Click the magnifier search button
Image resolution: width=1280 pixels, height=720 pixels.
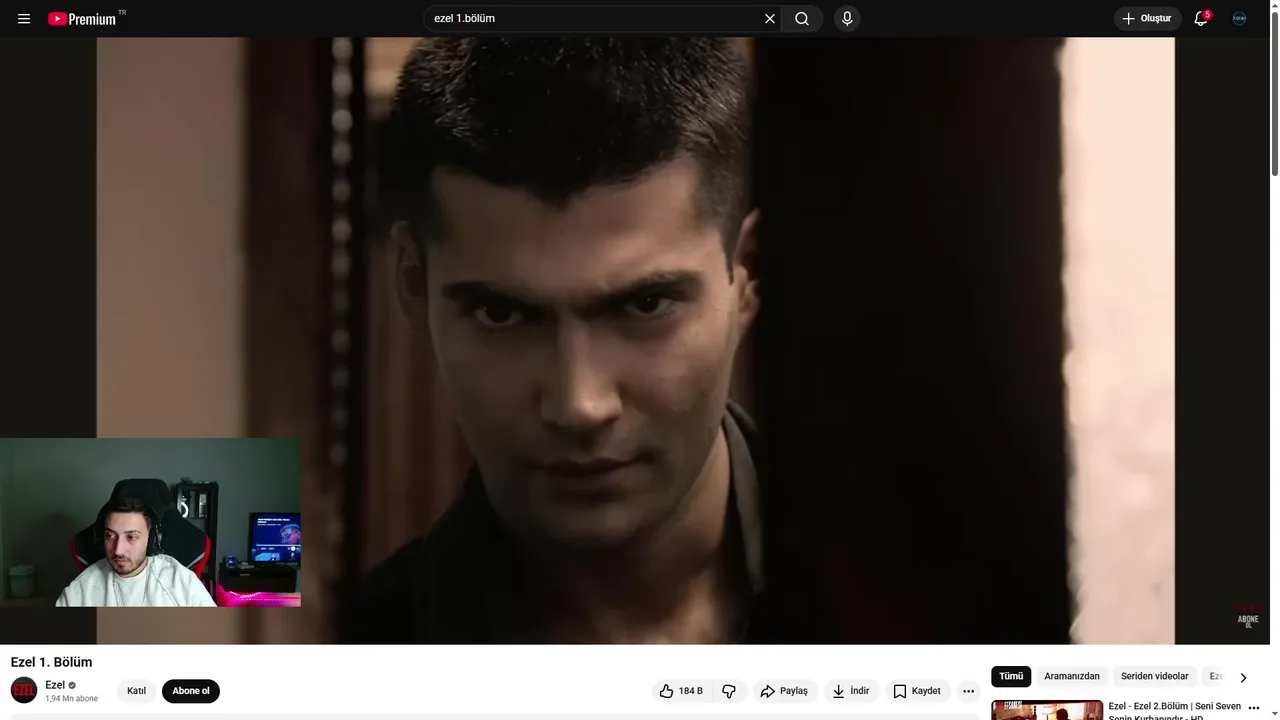[x=802, y=19]
